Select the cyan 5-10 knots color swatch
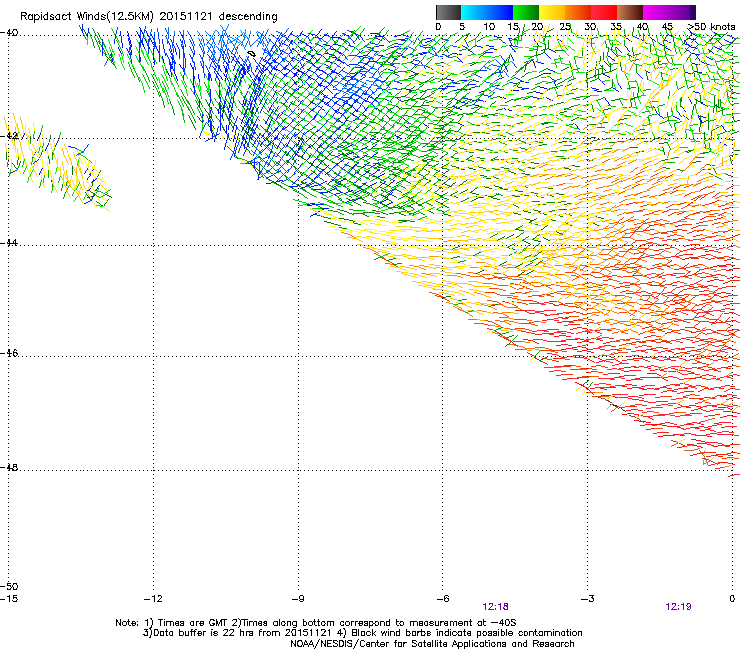 pos(474,12)
